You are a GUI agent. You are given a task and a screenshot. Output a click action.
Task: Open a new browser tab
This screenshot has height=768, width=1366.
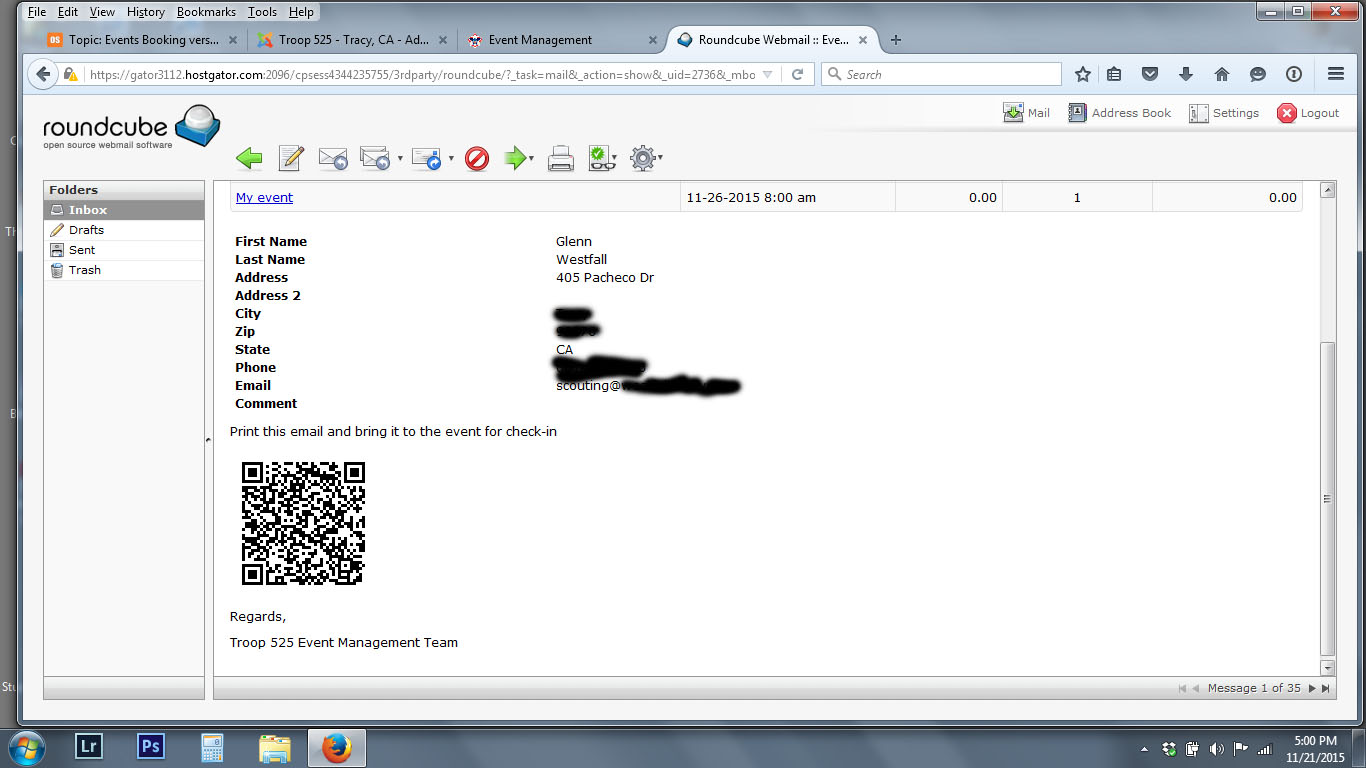(x=896, y=40)
